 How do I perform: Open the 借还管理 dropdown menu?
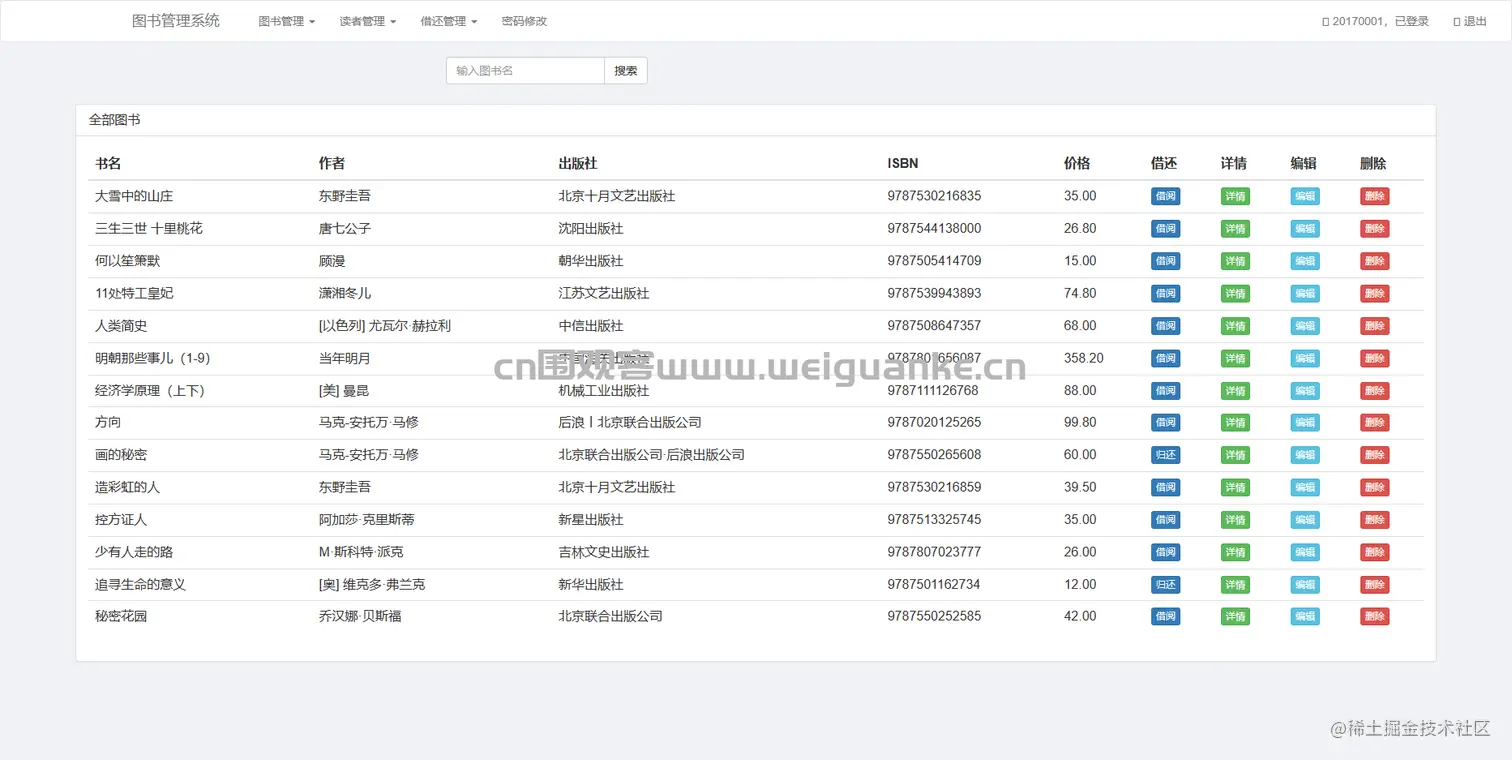(448, 21)
